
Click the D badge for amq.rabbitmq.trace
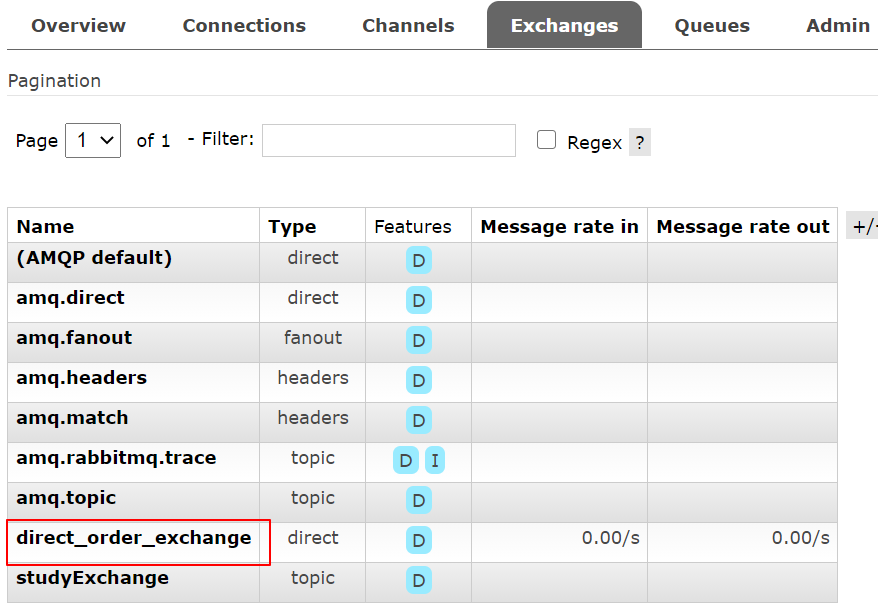(405, 460)
